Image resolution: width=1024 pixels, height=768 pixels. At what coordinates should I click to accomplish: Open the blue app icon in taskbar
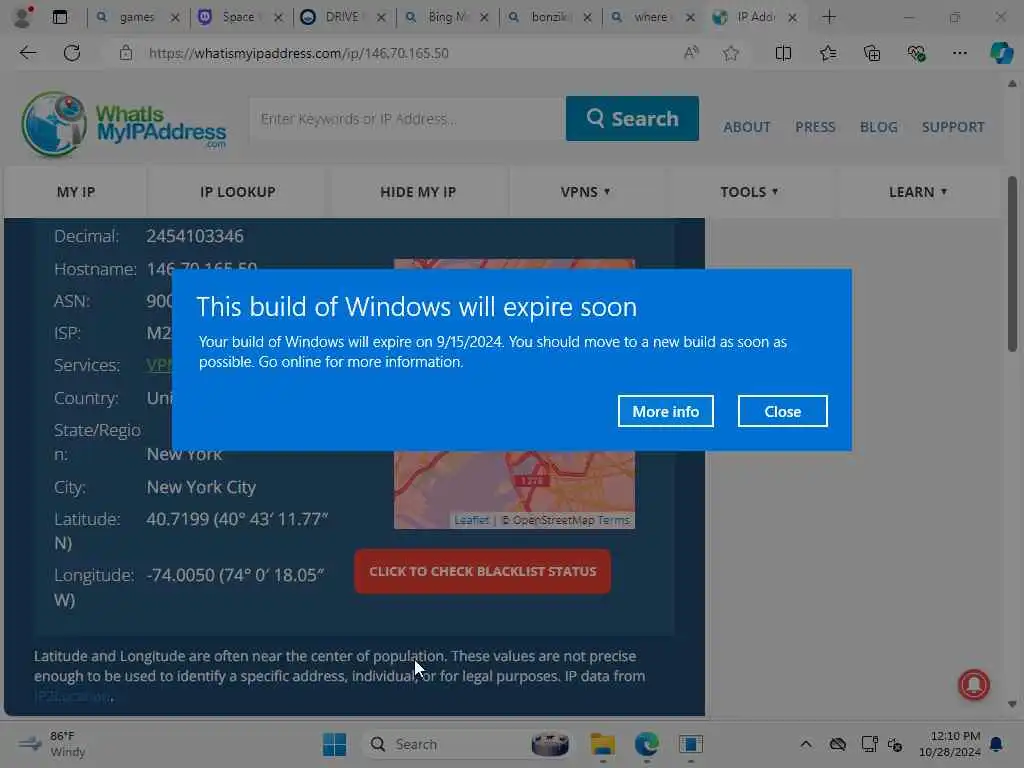tap(690, 744)
